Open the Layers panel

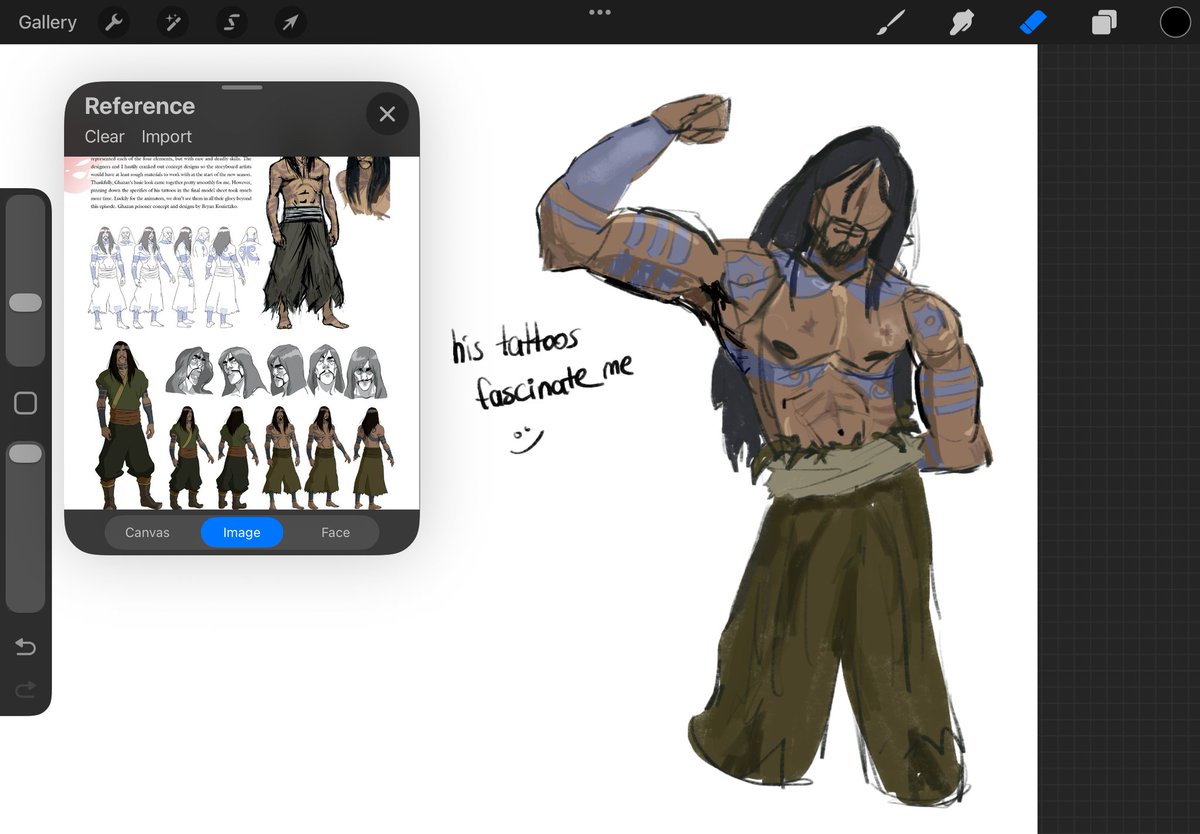coord(1104,22)
